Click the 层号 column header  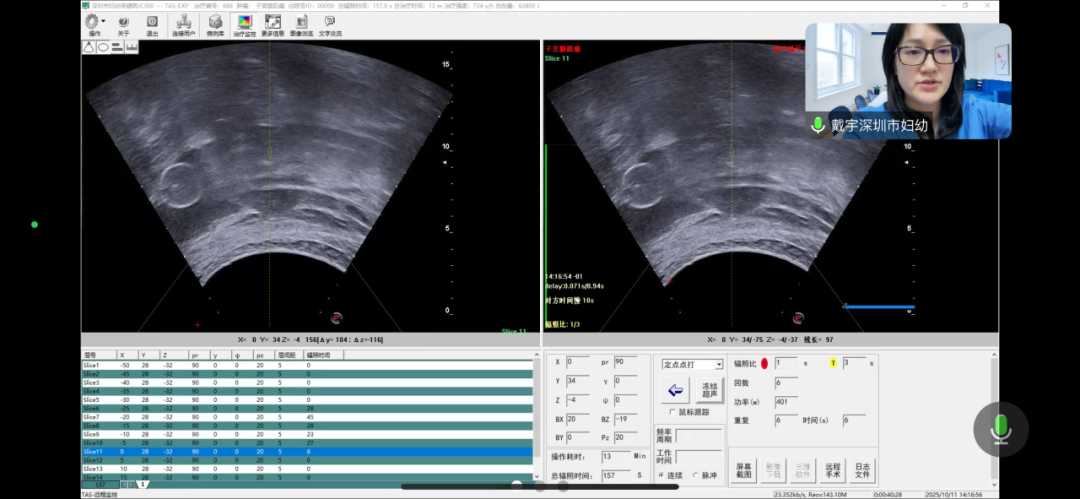100,355
